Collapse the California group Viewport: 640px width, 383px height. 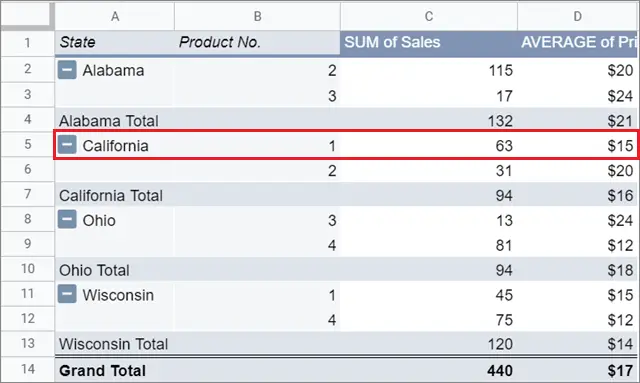tap(67, 145)
